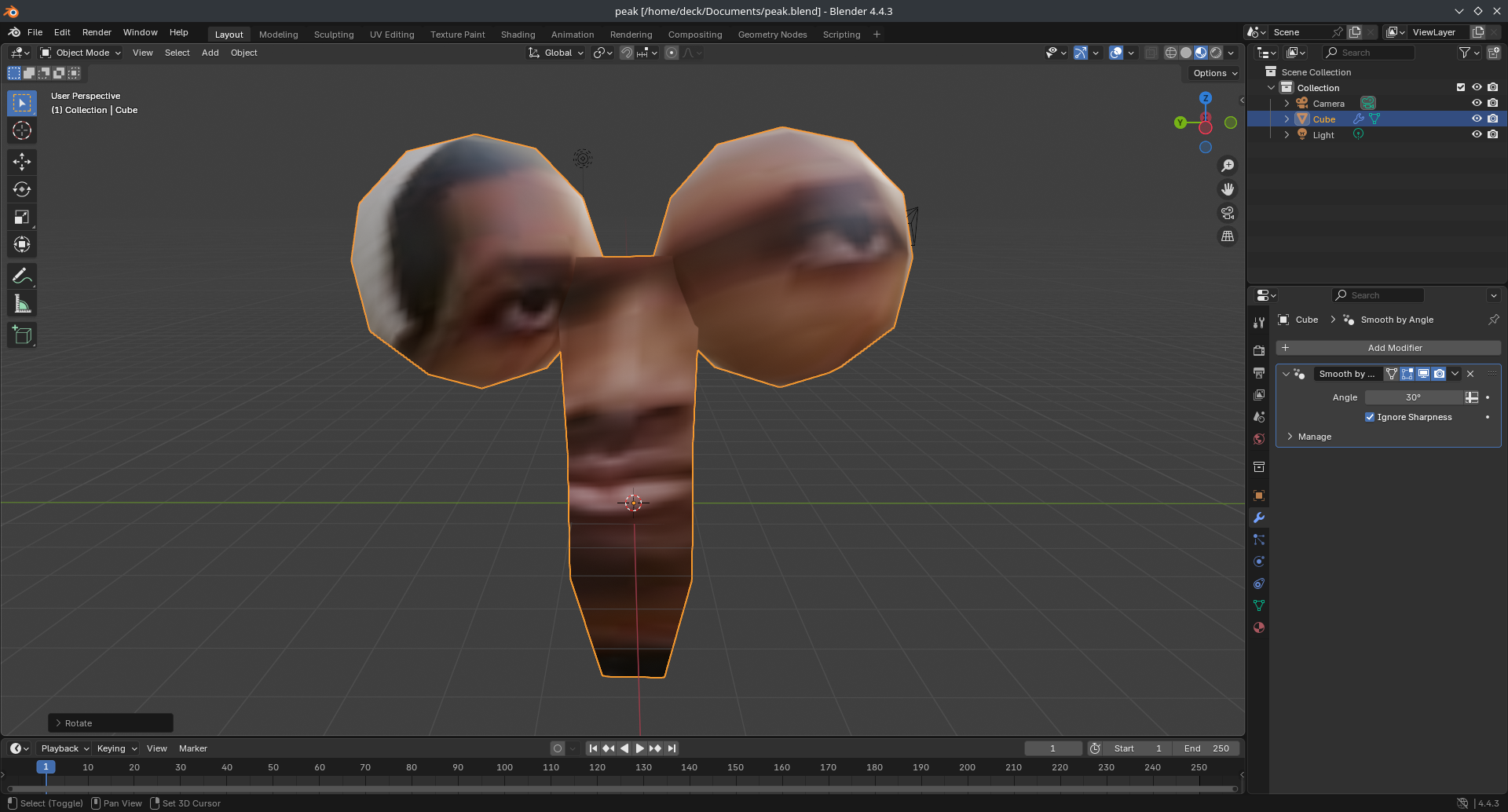Toggle the camera view icon

coord(1228,213)
